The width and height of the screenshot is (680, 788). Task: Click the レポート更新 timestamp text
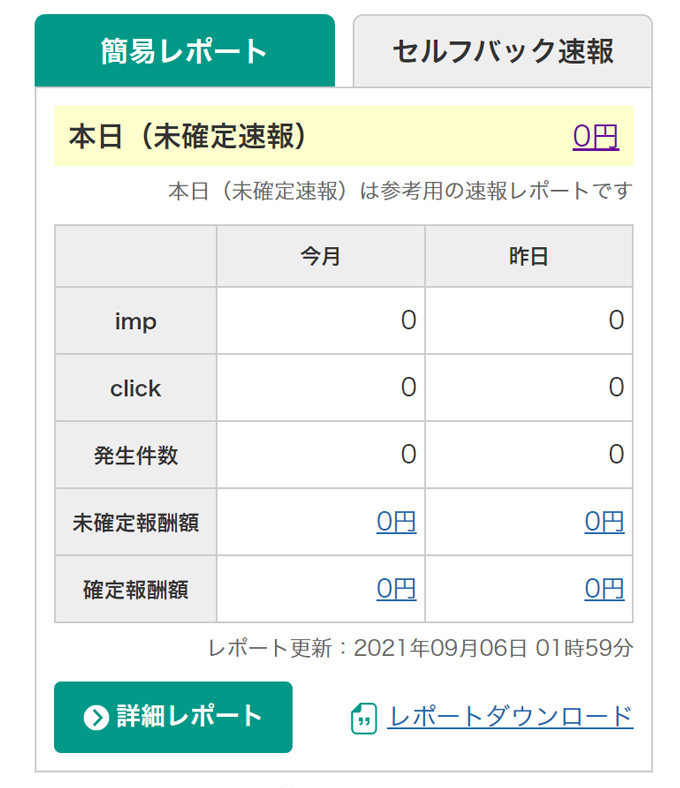[x=421, y=648]
